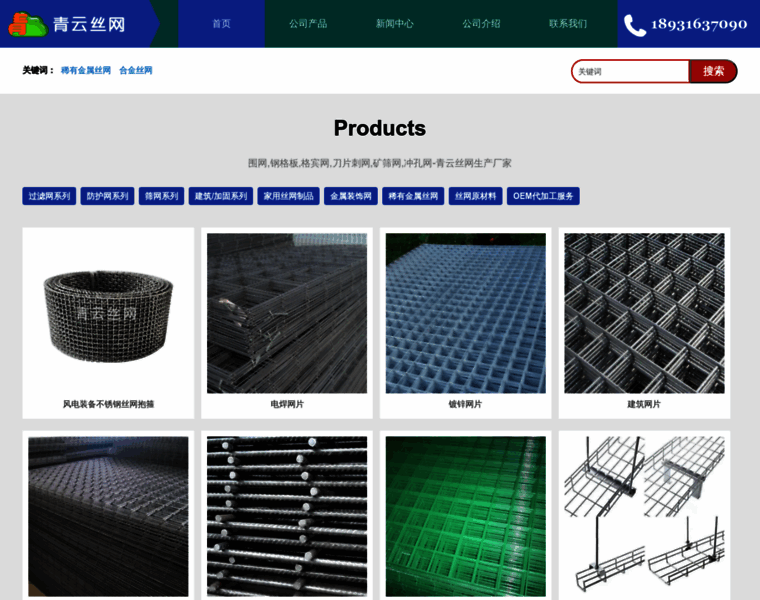Open the 建筑网片 product image
Viewport: 760px width, 600px height.
coord(644,313)
